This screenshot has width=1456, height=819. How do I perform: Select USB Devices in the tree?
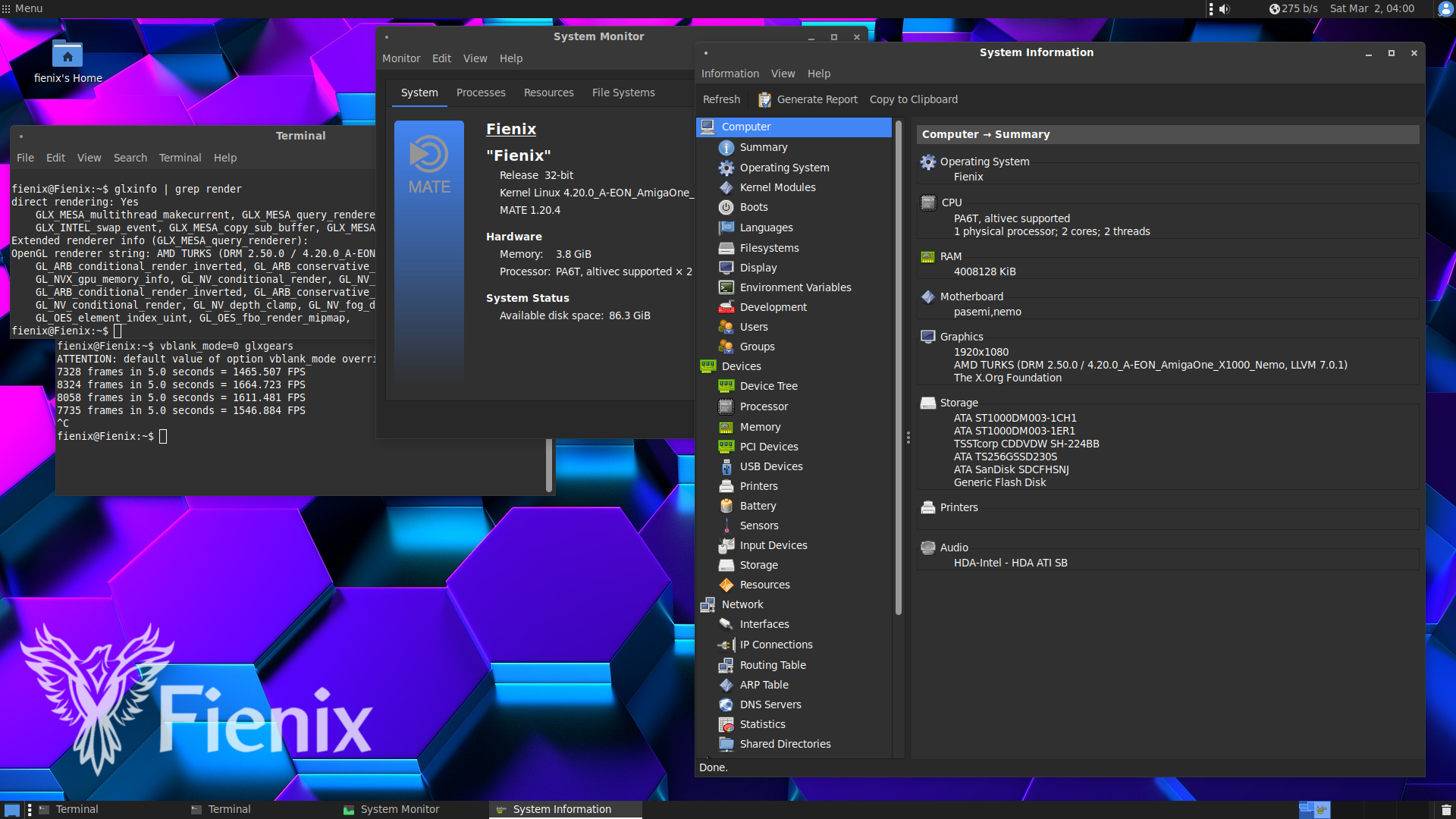(770, 466)
